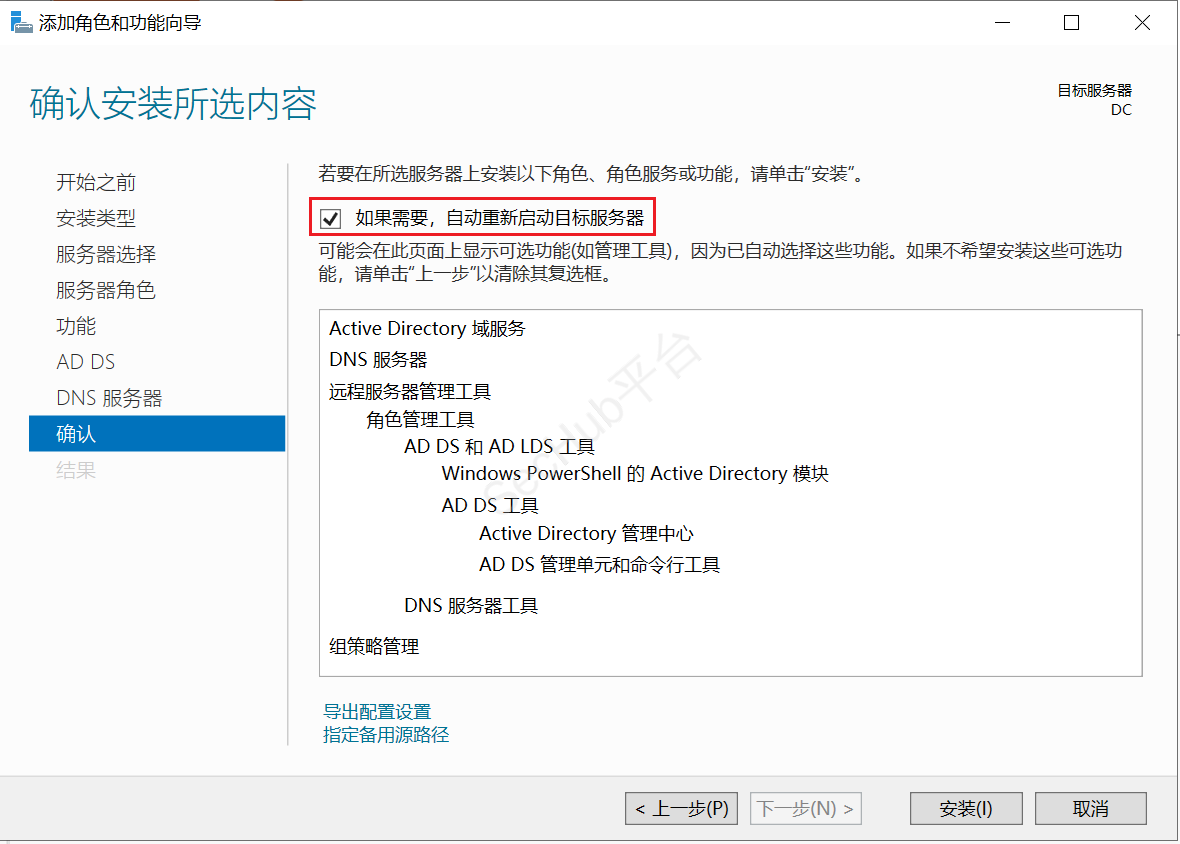Screen dimensions: 1180x844
Task: Select Active Directory 域服务 in feature list
Action: coord(426,328)
